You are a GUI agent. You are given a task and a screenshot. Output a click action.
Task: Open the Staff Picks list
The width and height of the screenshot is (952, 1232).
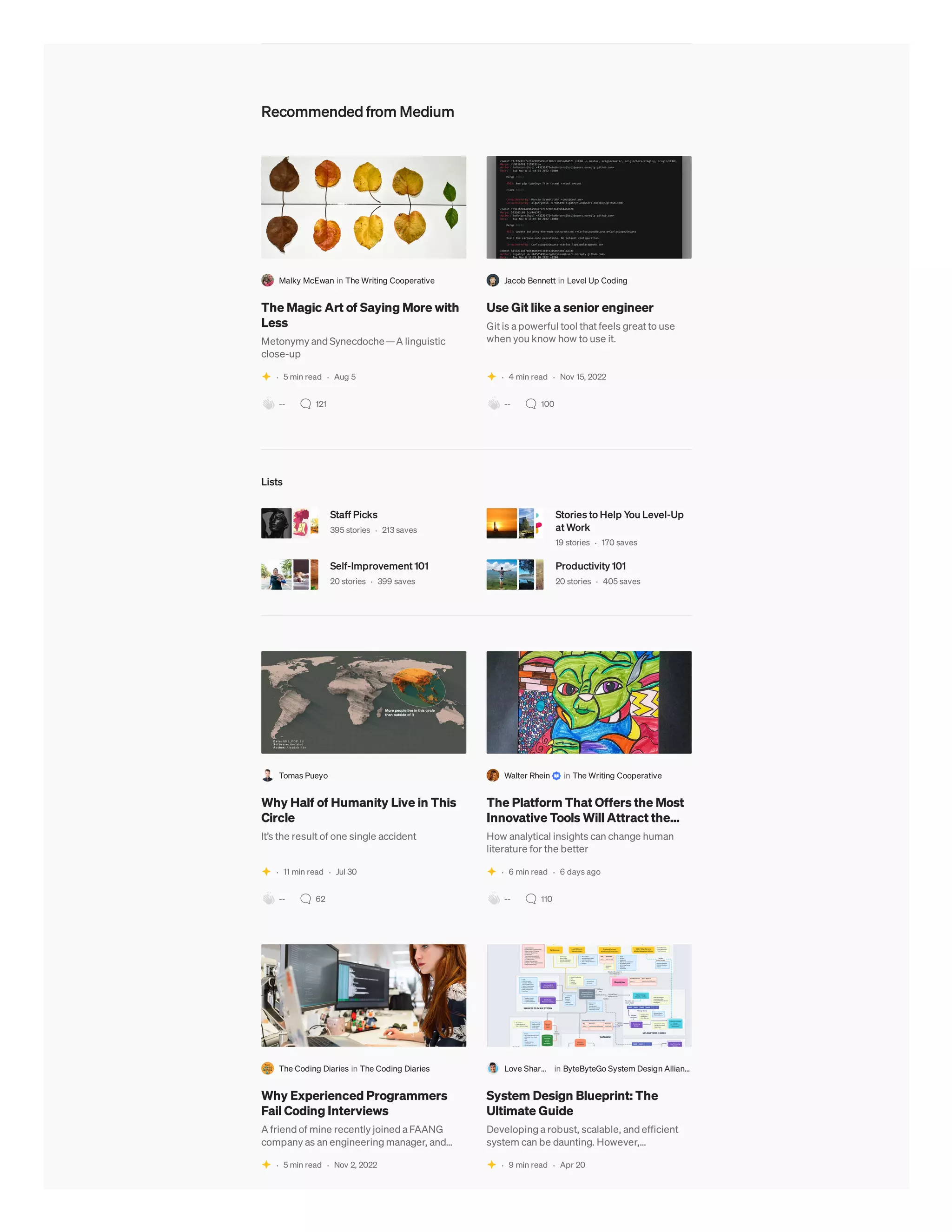tap(354, 515)
